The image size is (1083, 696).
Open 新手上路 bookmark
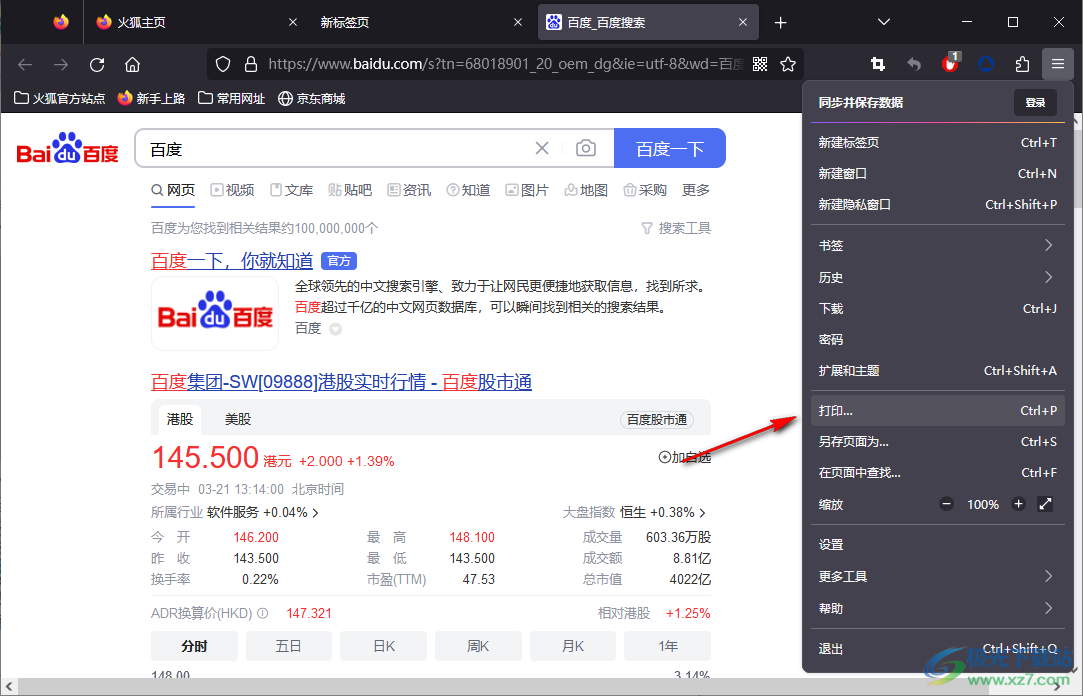151,99
